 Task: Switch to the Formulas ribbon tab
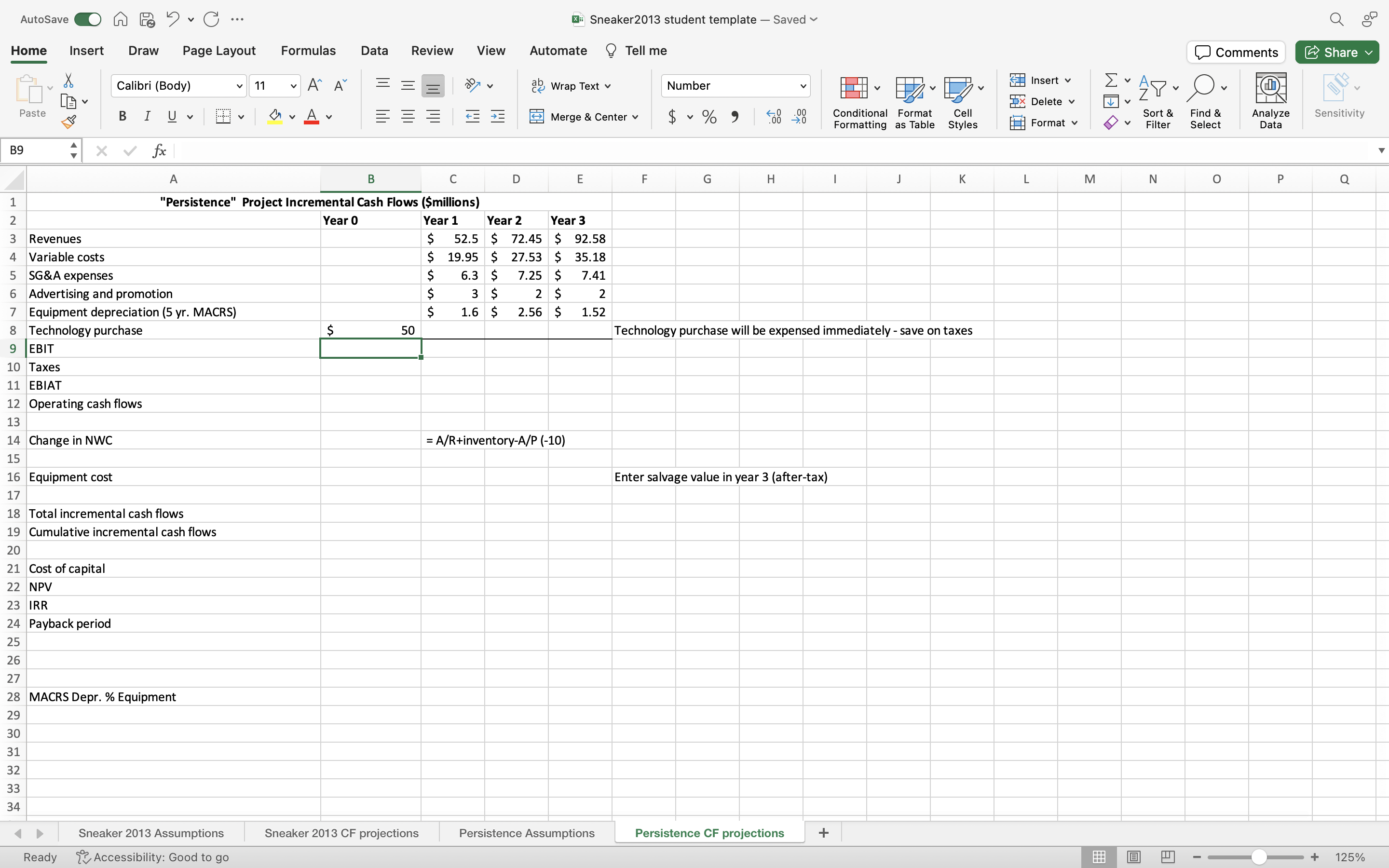pos(308,51)
